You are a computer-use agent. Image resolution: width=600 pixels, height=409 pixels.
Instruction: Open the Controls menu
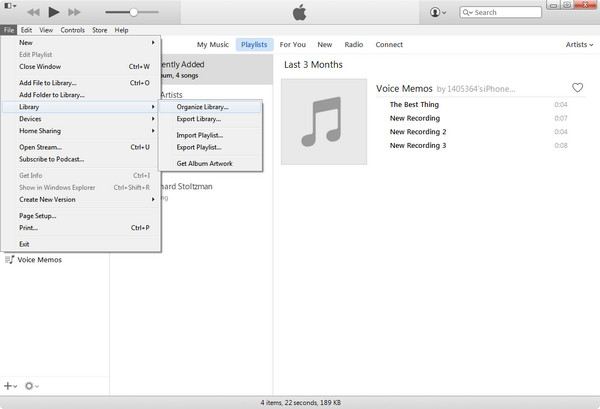coord(72,30)
